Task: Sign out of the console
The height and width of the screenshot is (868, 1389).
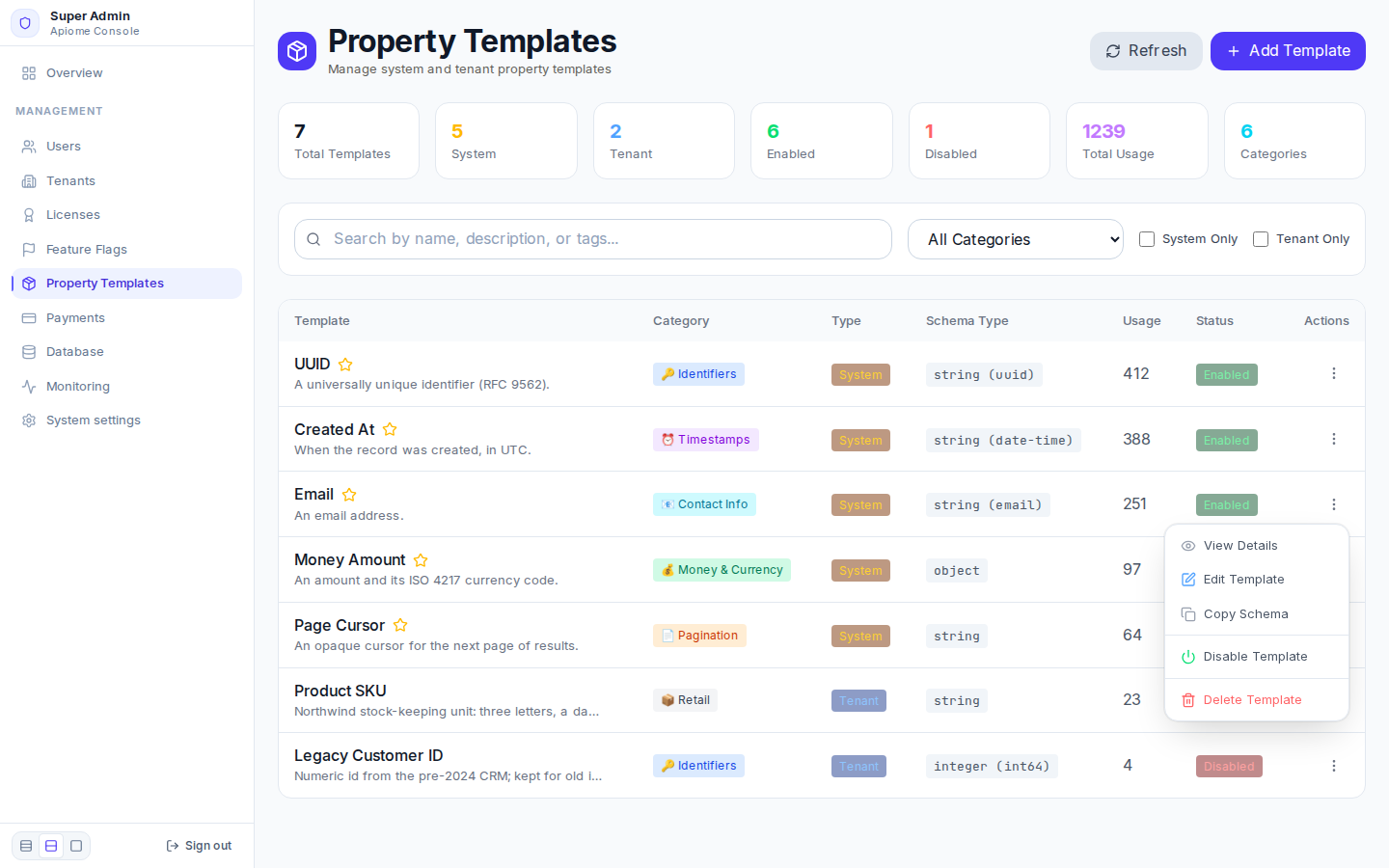Action: click(199, 846)
